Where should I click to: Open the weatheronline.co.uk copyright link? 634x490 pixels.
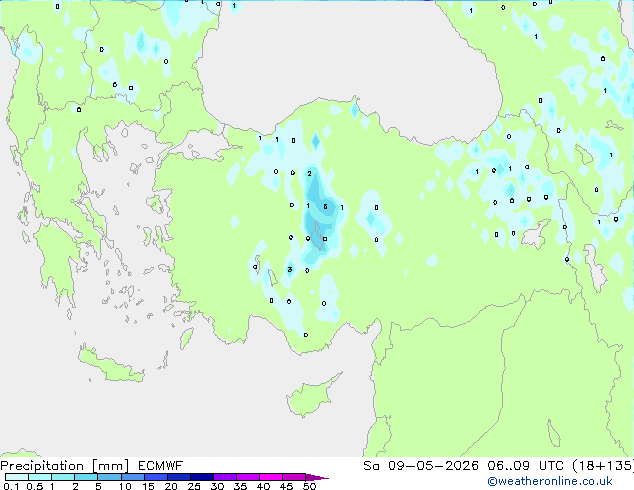coord(550,481)
